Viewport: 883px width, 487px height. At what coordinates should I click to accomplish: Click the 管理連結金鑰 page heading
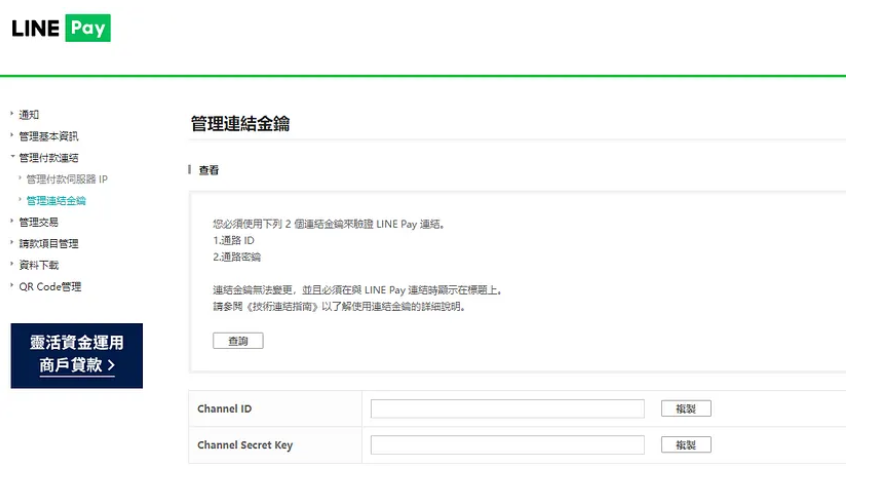(x=240, y=124)
